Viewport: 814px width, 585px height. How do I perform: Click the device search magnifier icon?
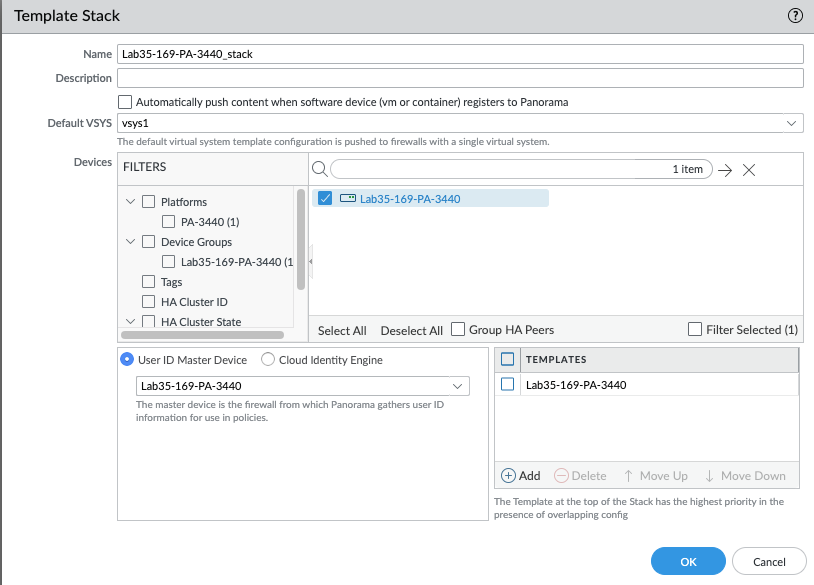[x=319, y=170]
